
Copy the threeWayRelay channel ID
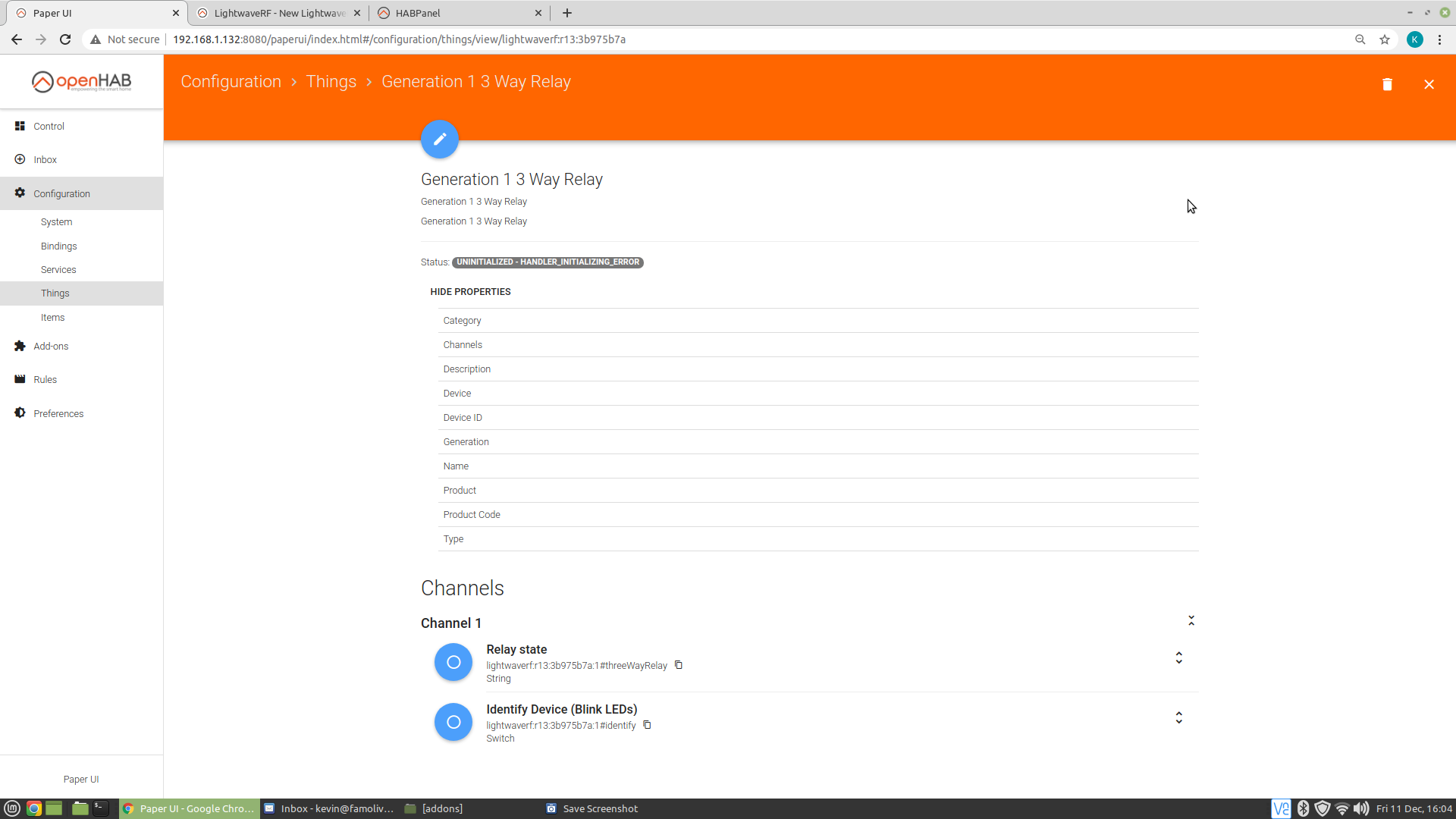679,665
